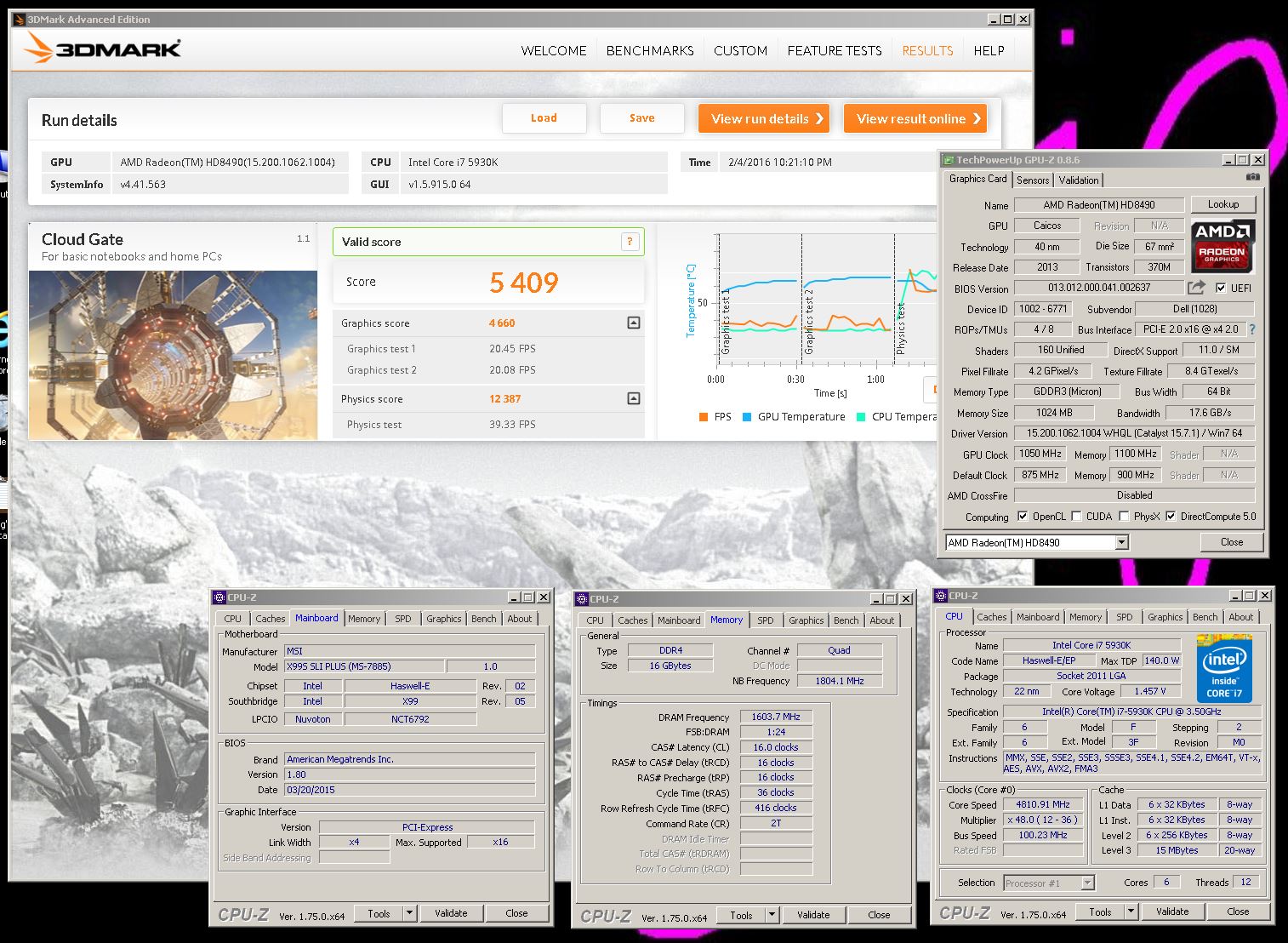Click the blue GPU Temperature legend swatch
The image size is (1288, 943).
click(747, 417)
